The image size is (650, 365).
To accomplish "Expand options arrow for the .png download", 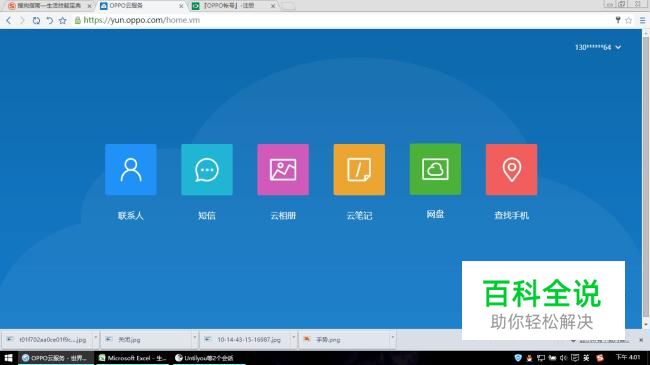I will (x=392, y=338).
